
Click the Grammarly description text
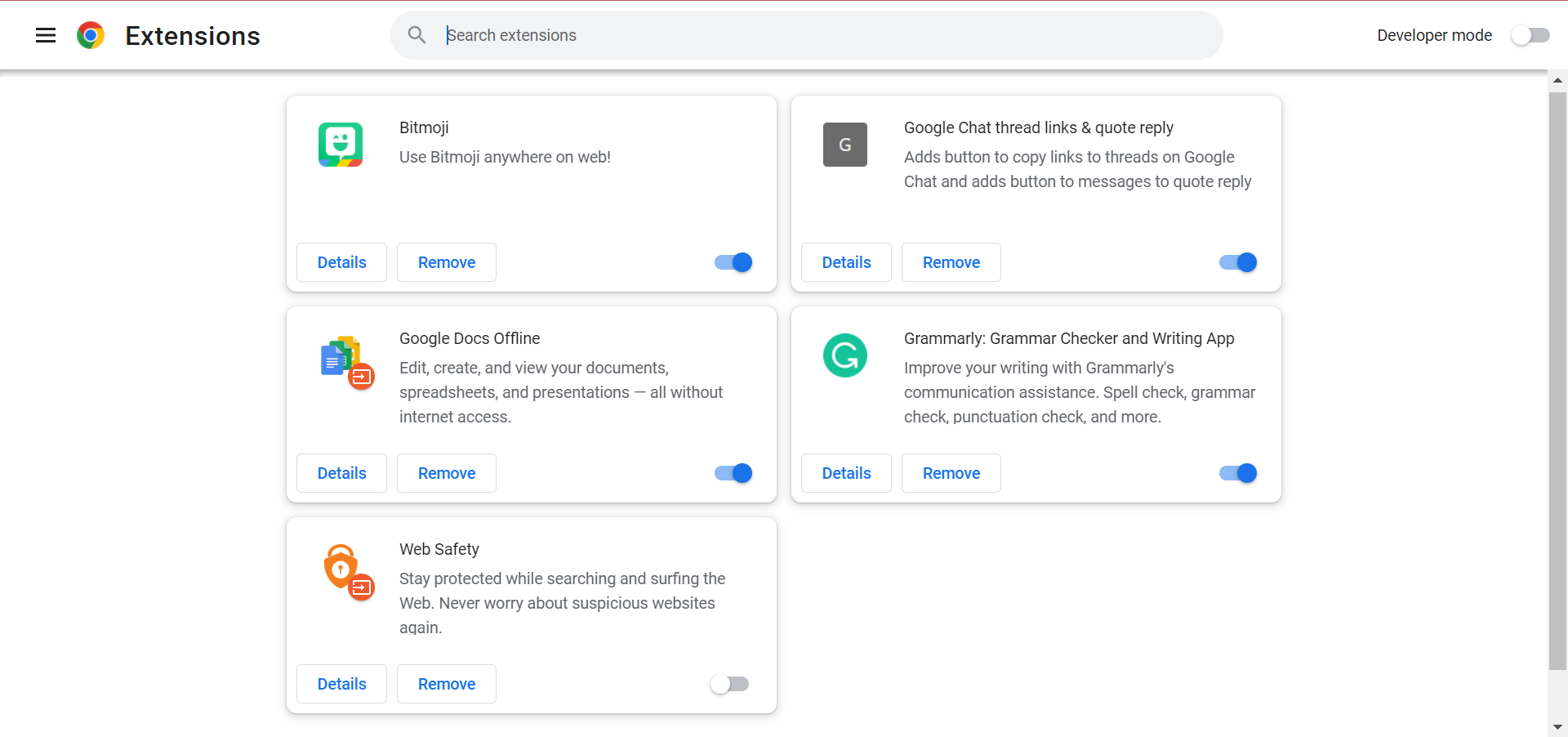pos(1080,392)
